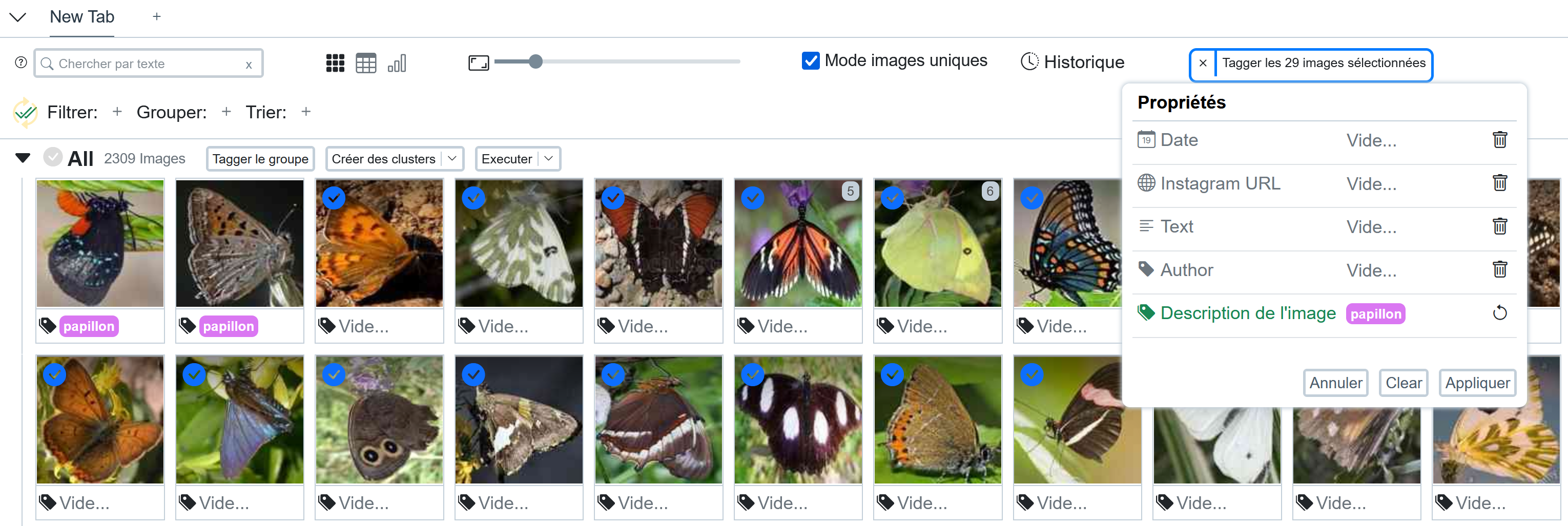The image size is (1568, 526).
Task: Click the Tagger le groupe button
Action: pyautogui.click(x=260, y=159)
